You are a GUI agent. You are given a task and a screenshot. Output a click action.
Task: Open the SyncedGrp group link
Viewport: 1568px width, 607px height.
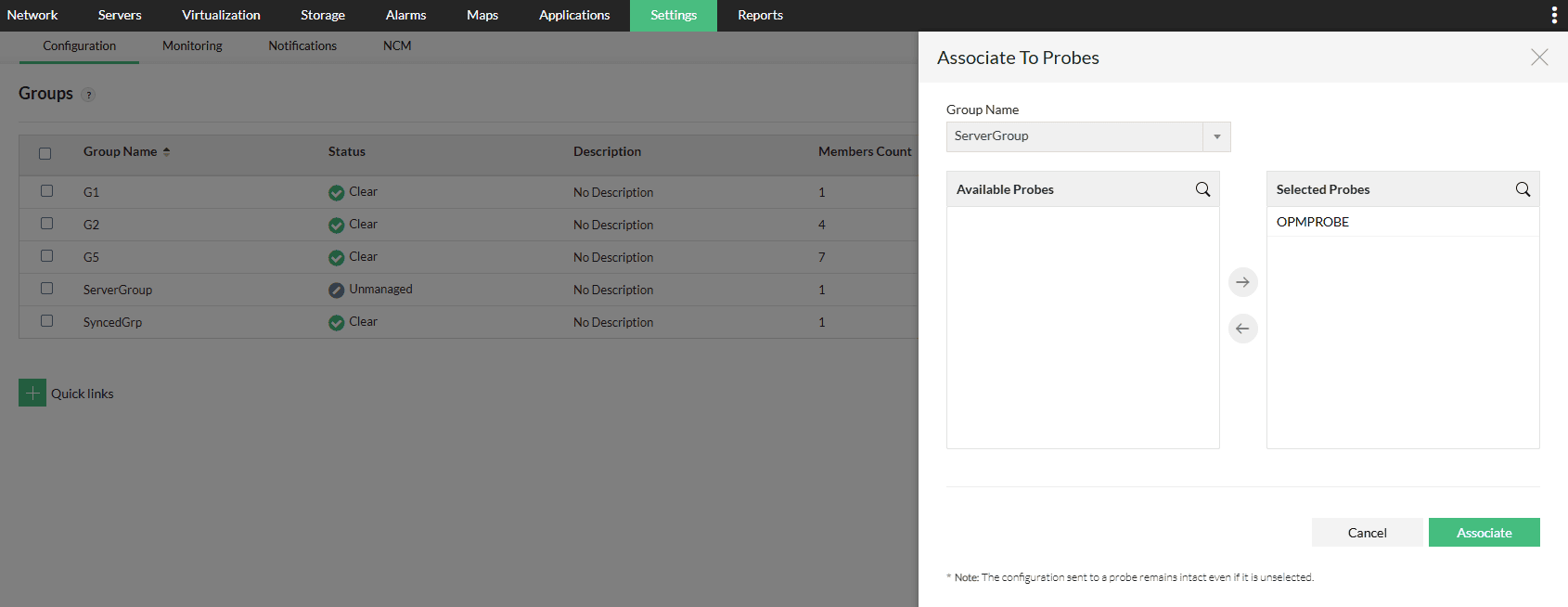[112, 322]
